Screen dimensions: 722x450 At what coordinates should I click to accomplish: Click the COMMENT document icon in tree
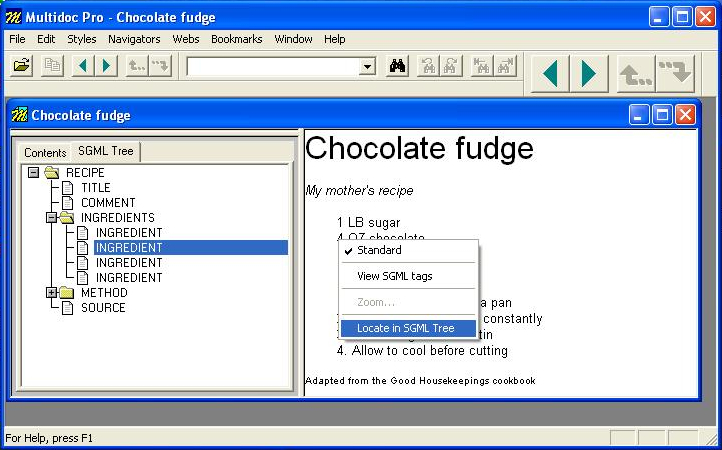click(67, 203)
